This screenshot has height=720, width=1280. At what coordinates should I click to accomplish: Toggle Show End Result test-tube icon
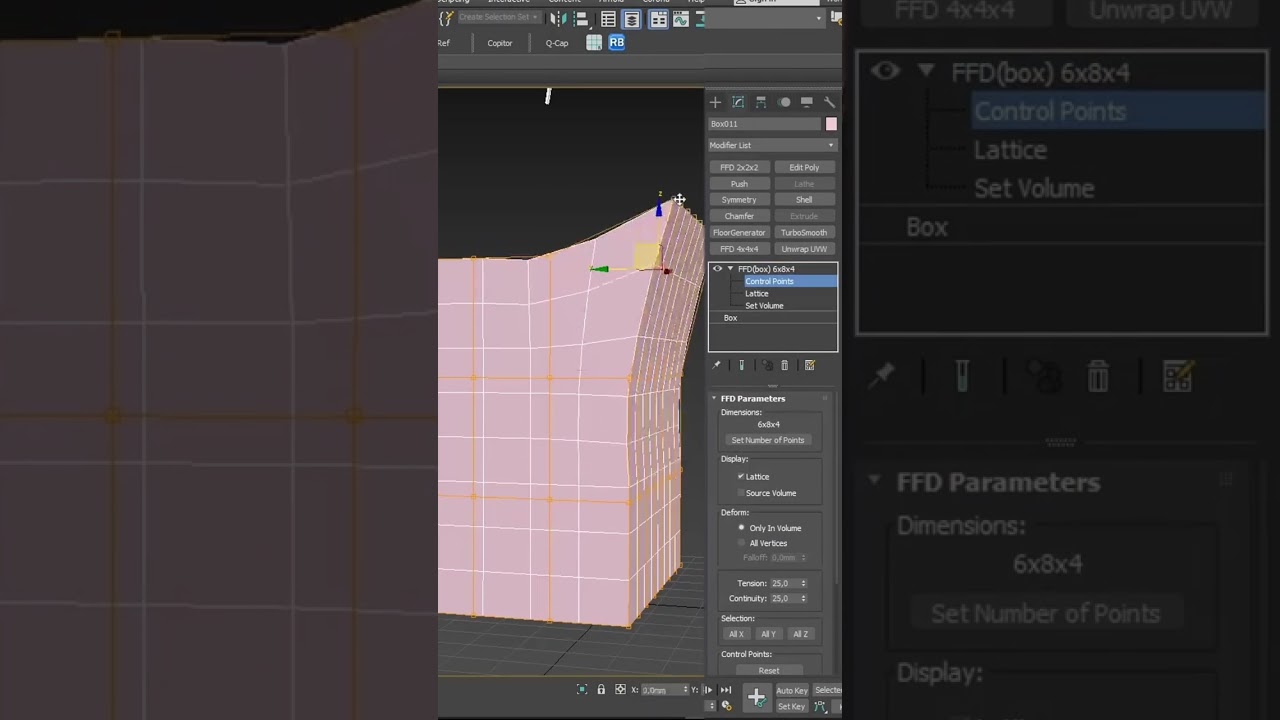pyautogui.click(x=741, y=366)
